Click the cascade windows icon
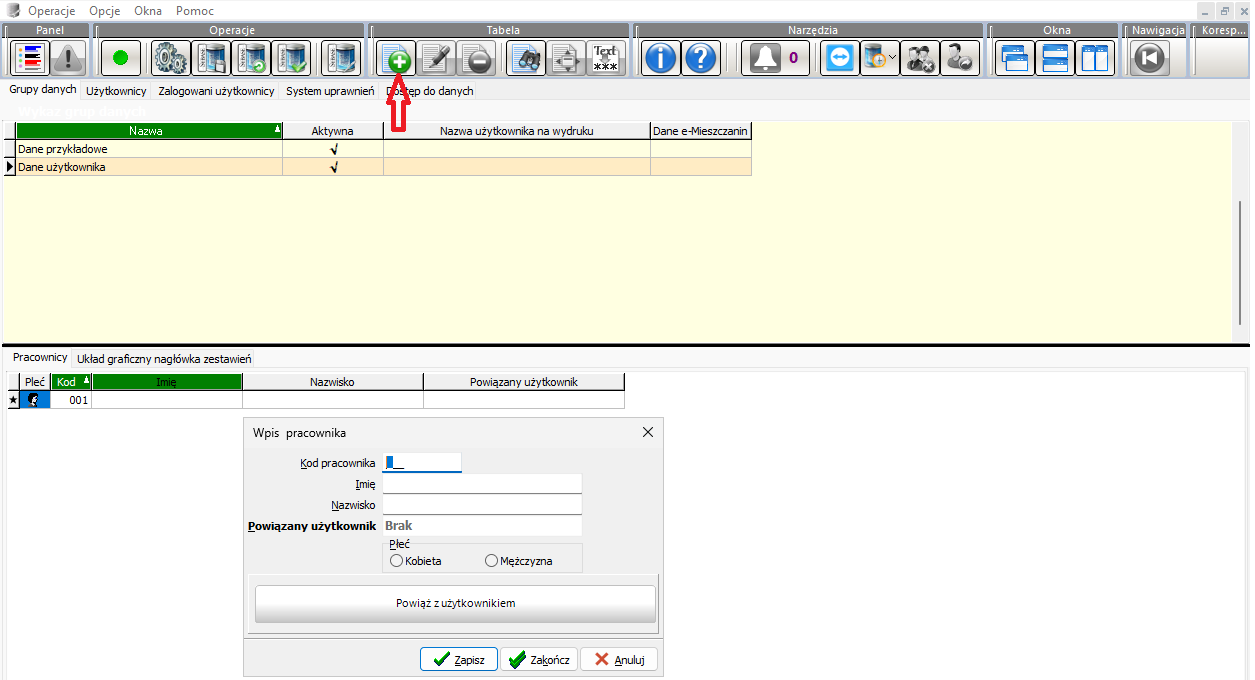Image resolution: width=1255 pixels, height=680 pixels. pyautogui.click(x=1016, y=59)
